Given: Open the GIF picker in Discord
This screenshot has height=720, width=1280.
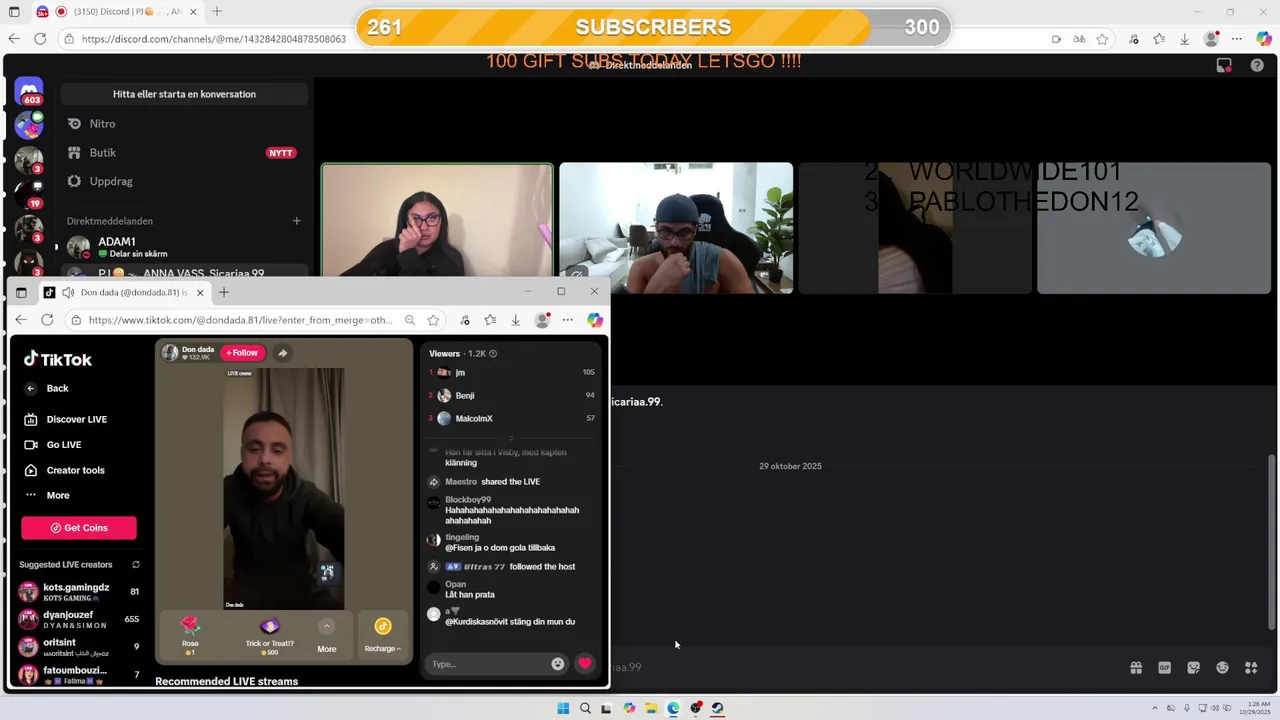Looking at the screenshot, I should 1165,668.
